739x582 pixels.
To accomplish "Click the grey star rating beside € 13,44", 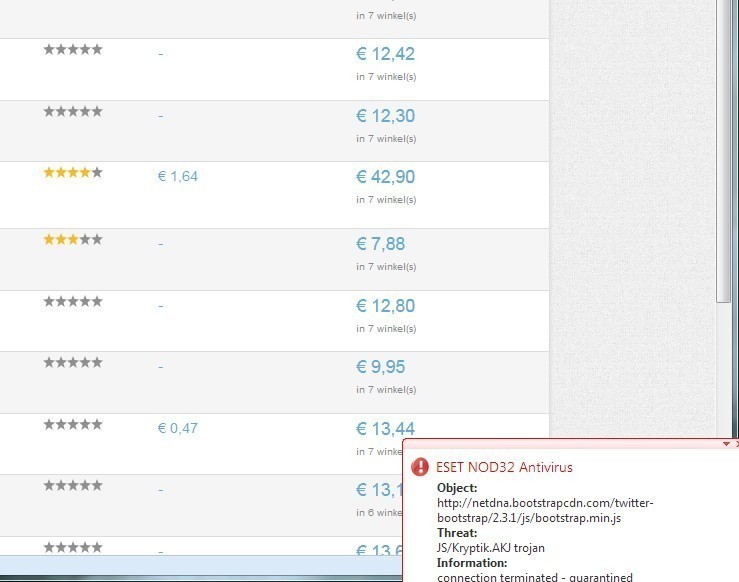I will pyautogui.click(x=73, y=425).
